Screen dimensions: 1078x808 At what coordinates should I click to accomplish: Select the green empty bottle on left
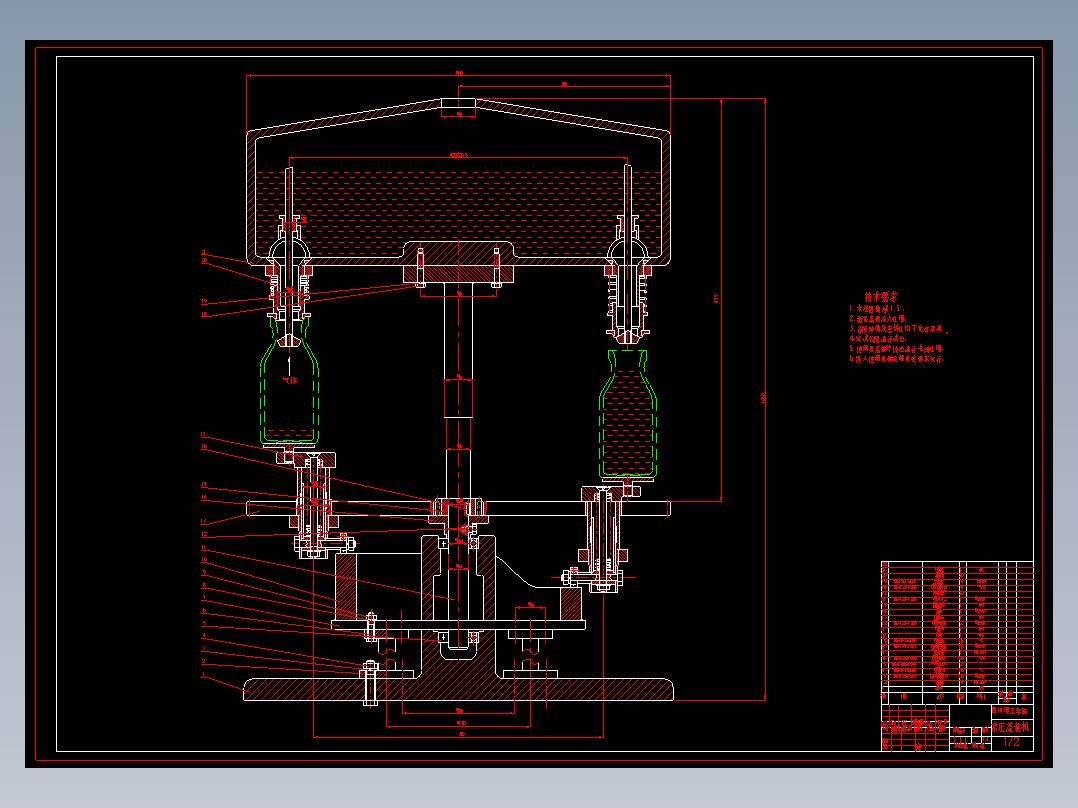point(289,380)
